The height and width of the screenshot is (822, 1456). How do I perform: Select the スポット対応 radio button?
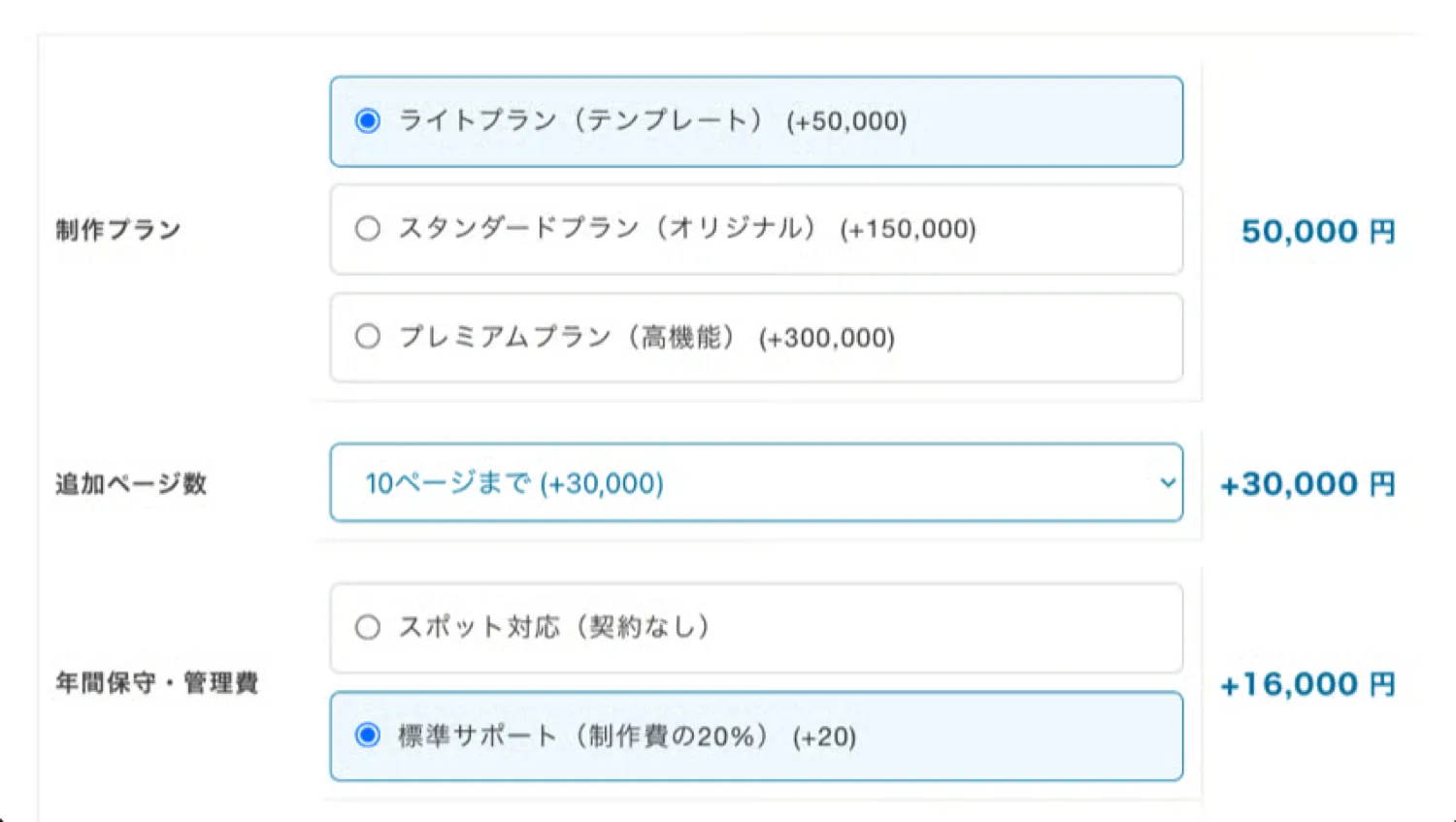(367, 627)
